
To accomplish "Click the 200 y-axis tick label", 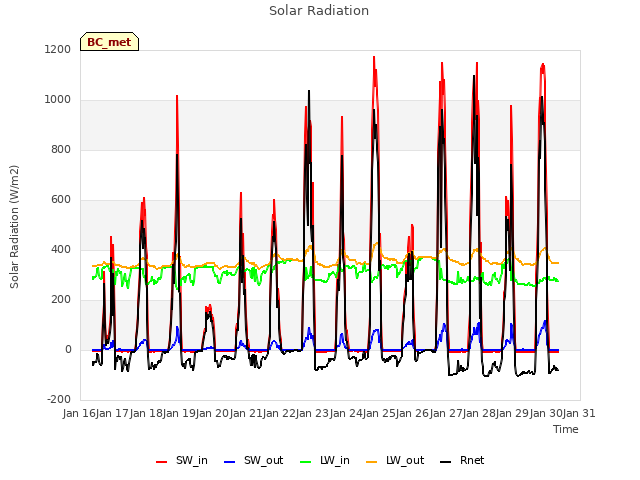I will tap(61, 300).
